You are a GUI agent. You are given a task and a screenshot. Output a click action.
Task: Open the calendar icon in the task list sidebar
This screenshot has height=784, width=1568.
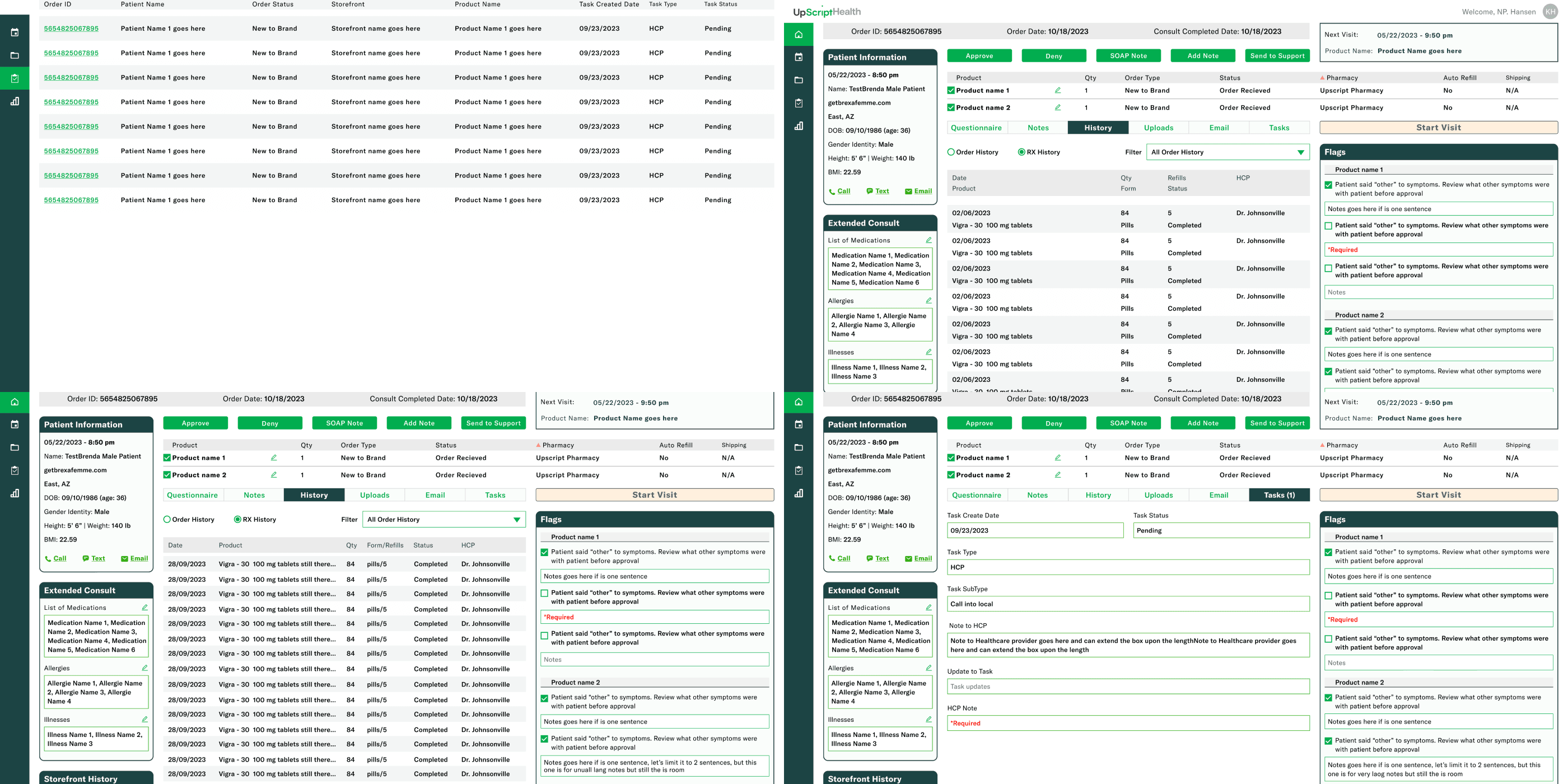pos(15,32)
